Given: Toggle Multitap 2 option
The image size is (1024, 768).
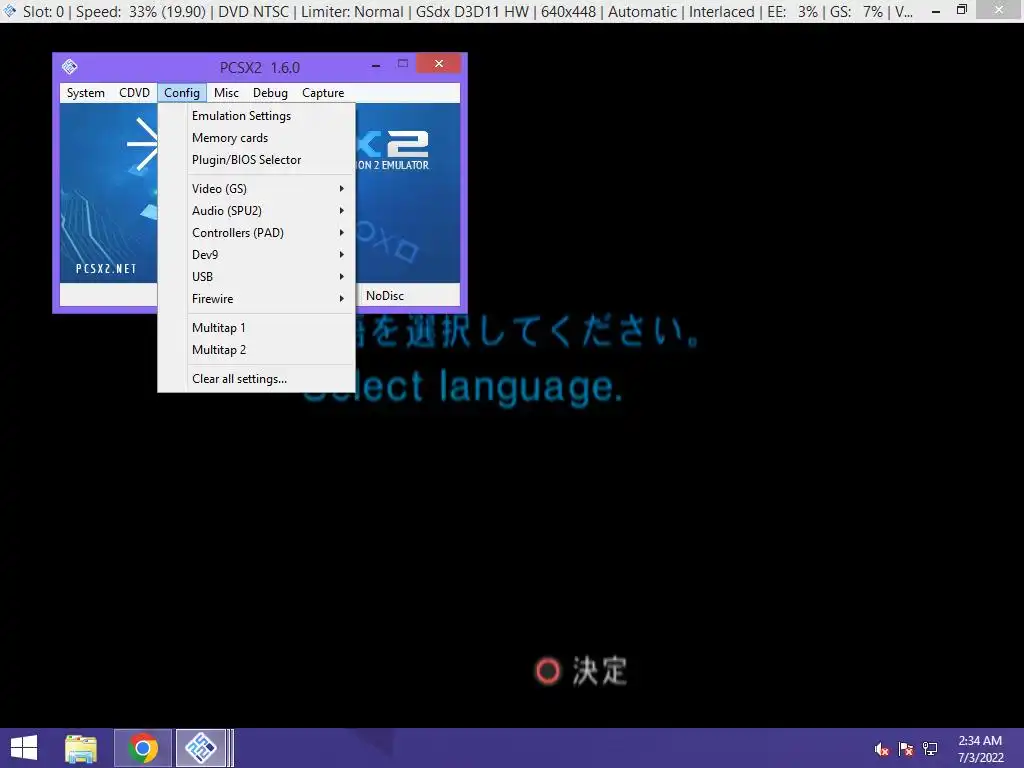Looking at the screenshot, I should tap(257, 350).
